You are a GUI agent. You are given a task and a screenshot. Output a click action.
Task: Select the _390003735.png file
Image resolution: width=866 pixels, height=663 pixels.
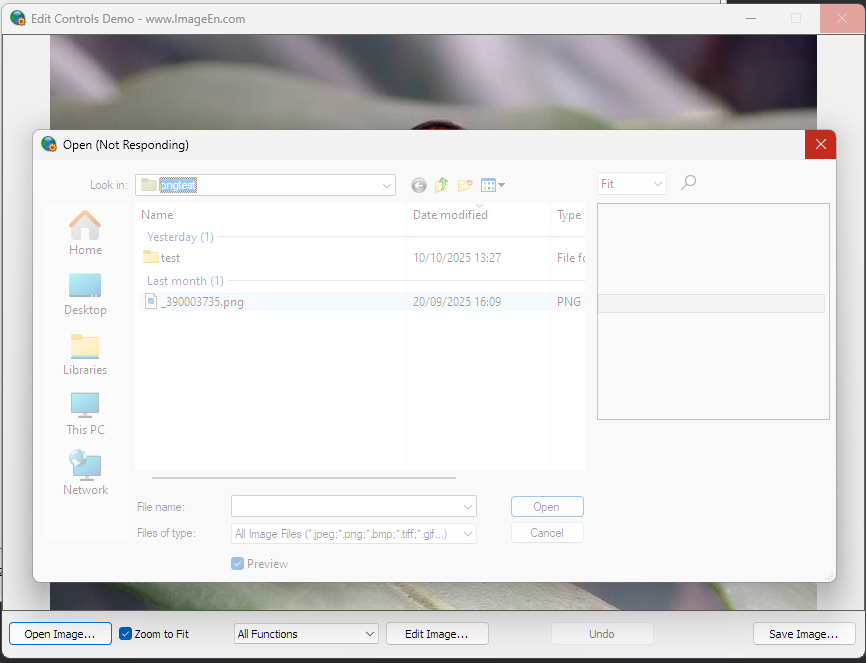(201, 302)
